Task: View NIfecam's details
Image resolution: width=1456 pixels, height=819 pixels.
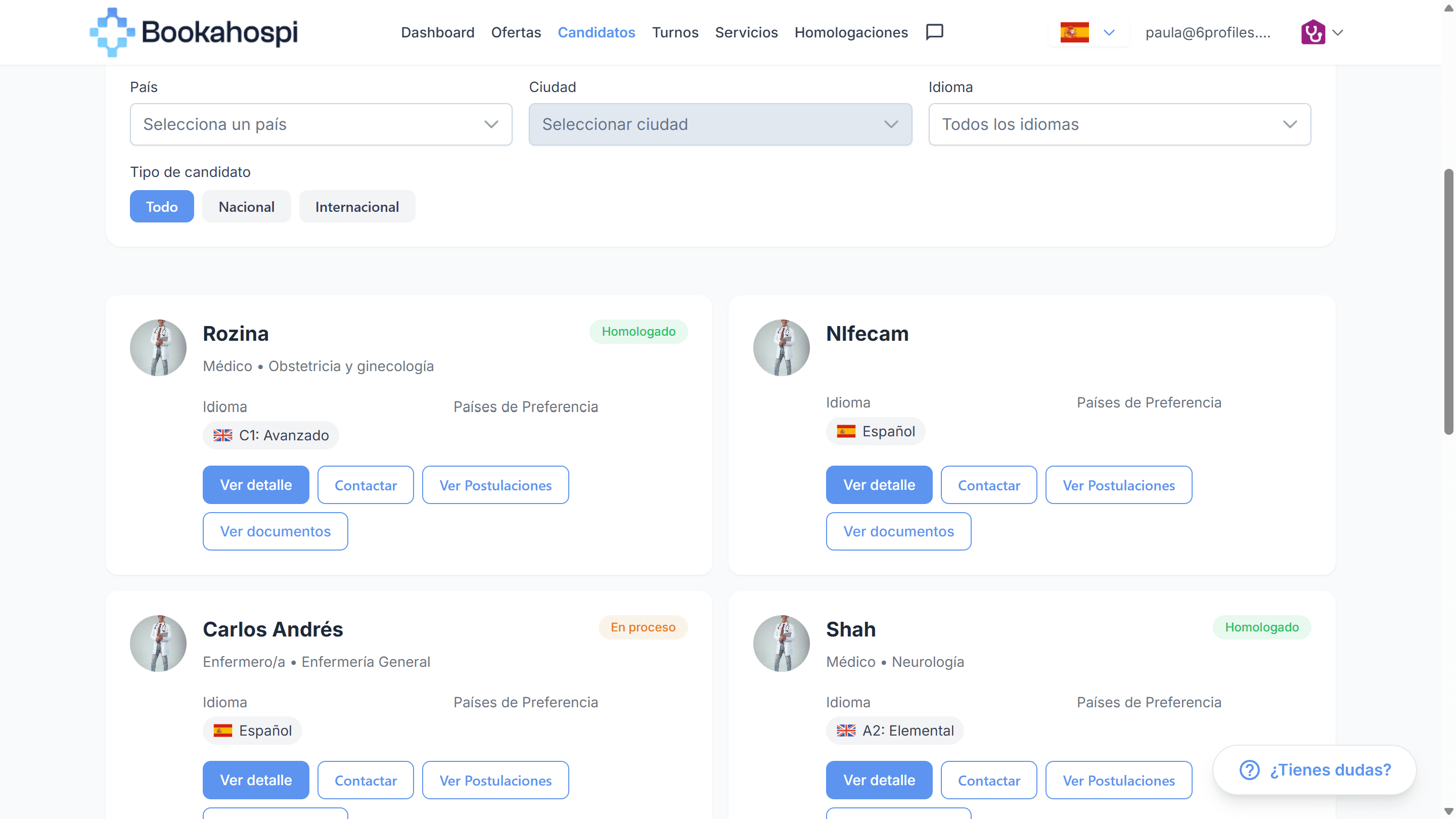Action: point(879,485)
